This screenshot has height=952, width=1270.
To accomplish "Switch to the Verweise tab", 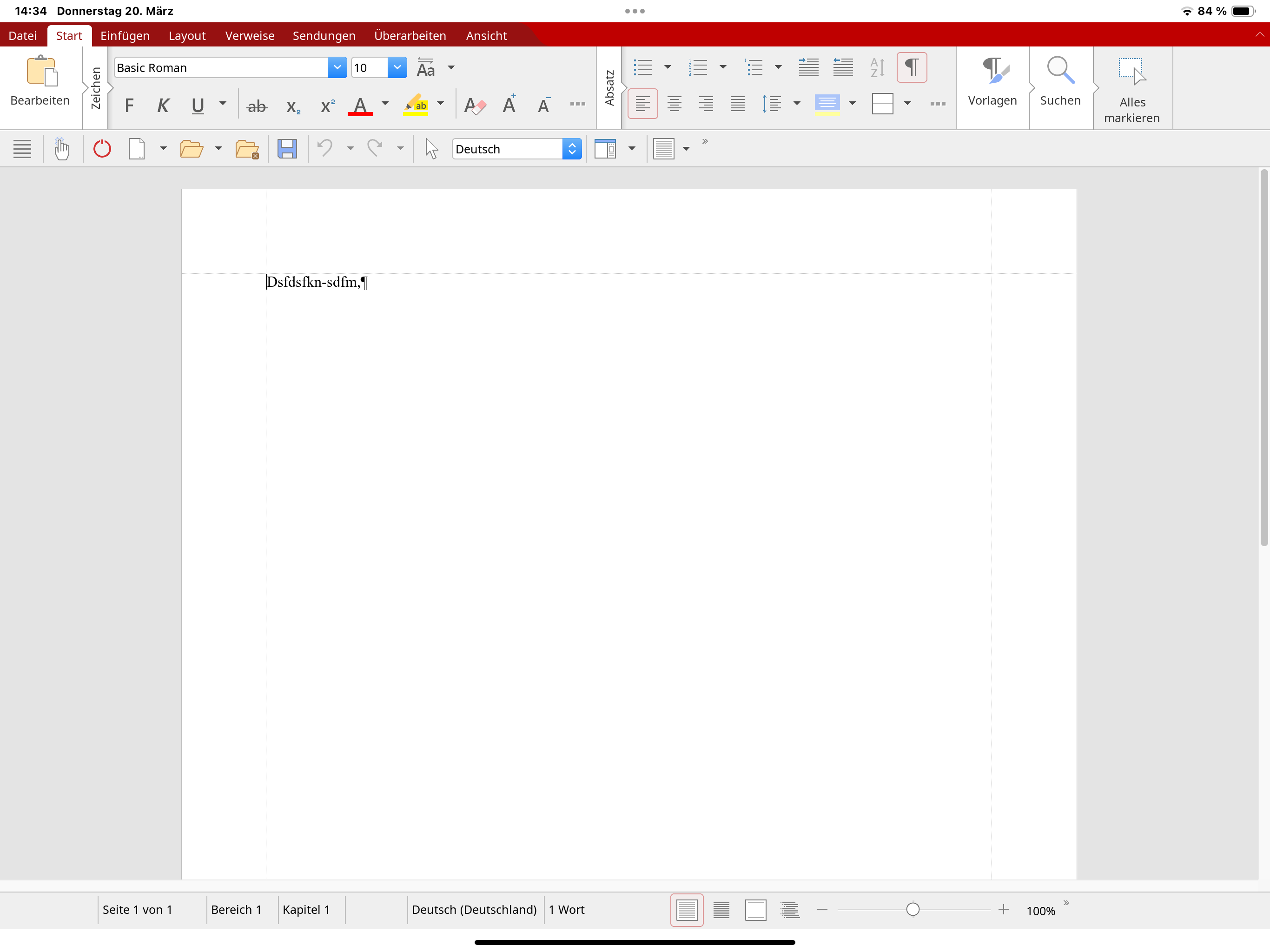I will tap(250, 36).
